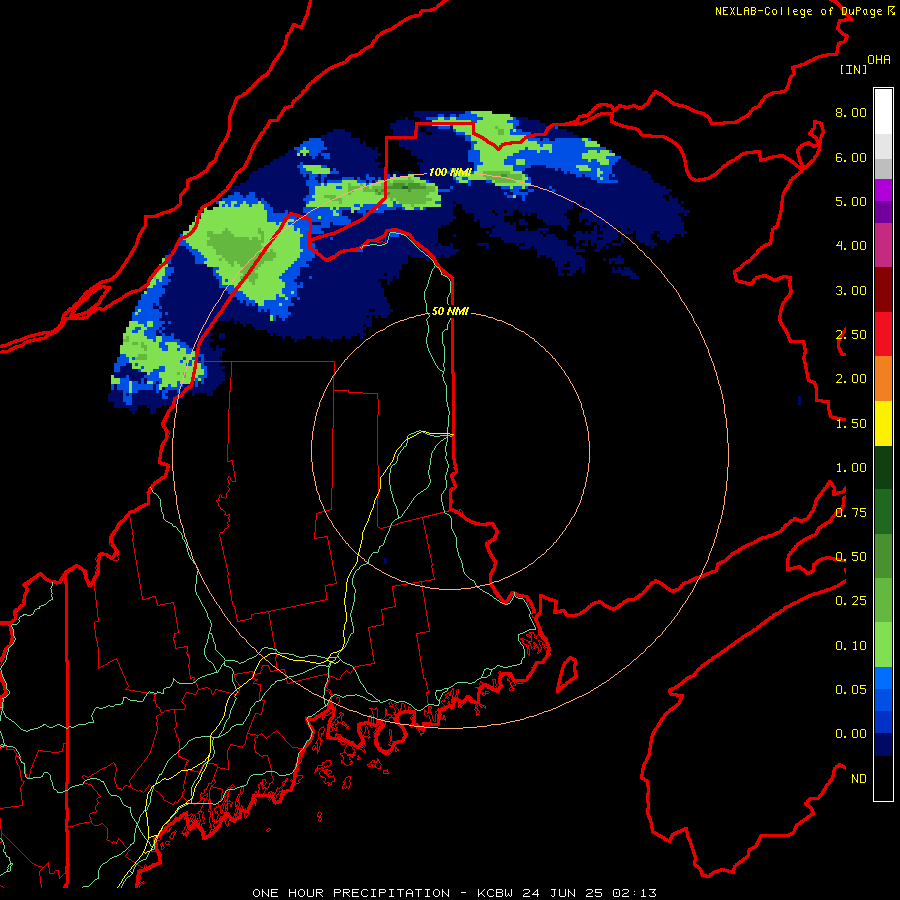
Task: Select the navy swatch below 0.00
Action: click(x=883, y=745)
